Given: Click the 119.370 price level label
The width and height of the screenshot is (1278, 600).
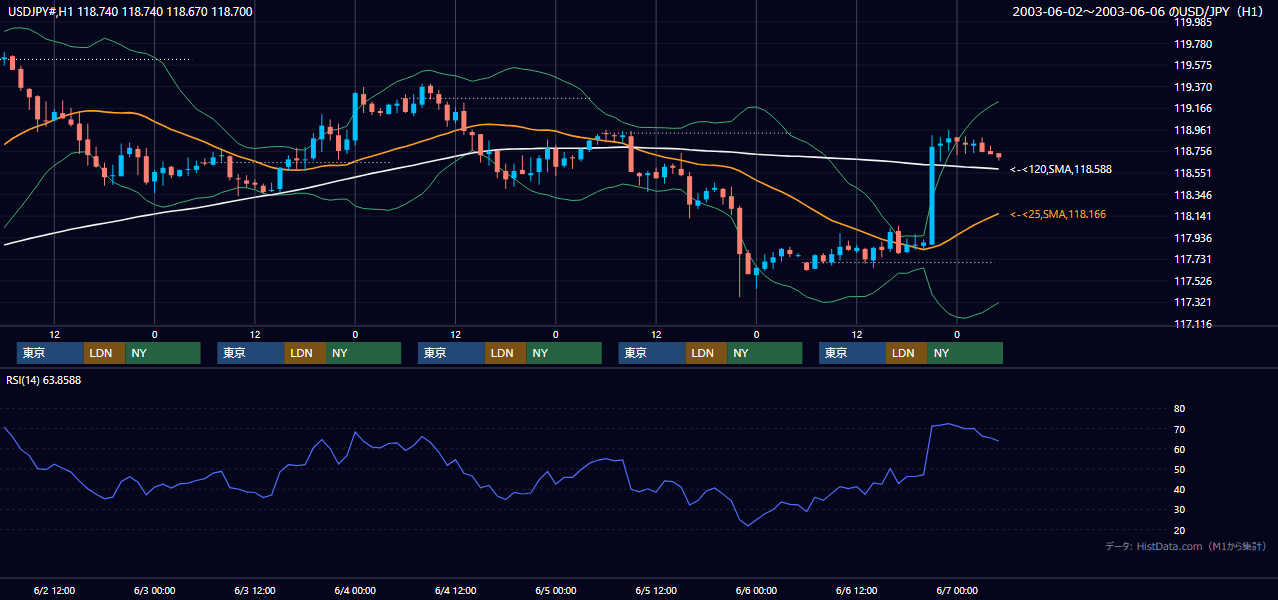Looking at the screenshot, I should click(1193, 87).
